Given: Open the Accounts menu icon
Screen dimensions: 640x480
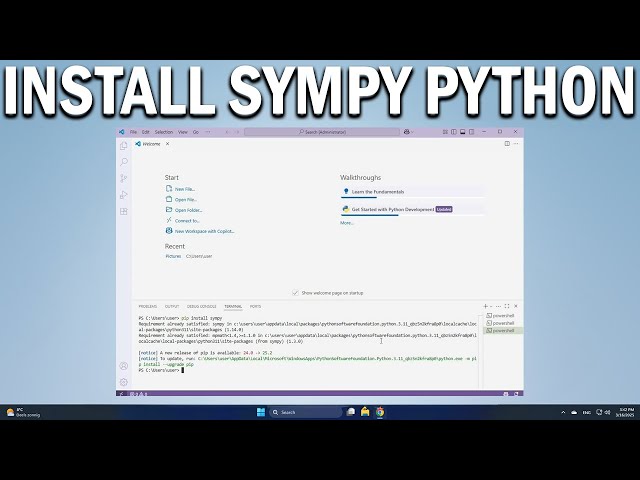Looking at the screenshot, I should (124, 366).
